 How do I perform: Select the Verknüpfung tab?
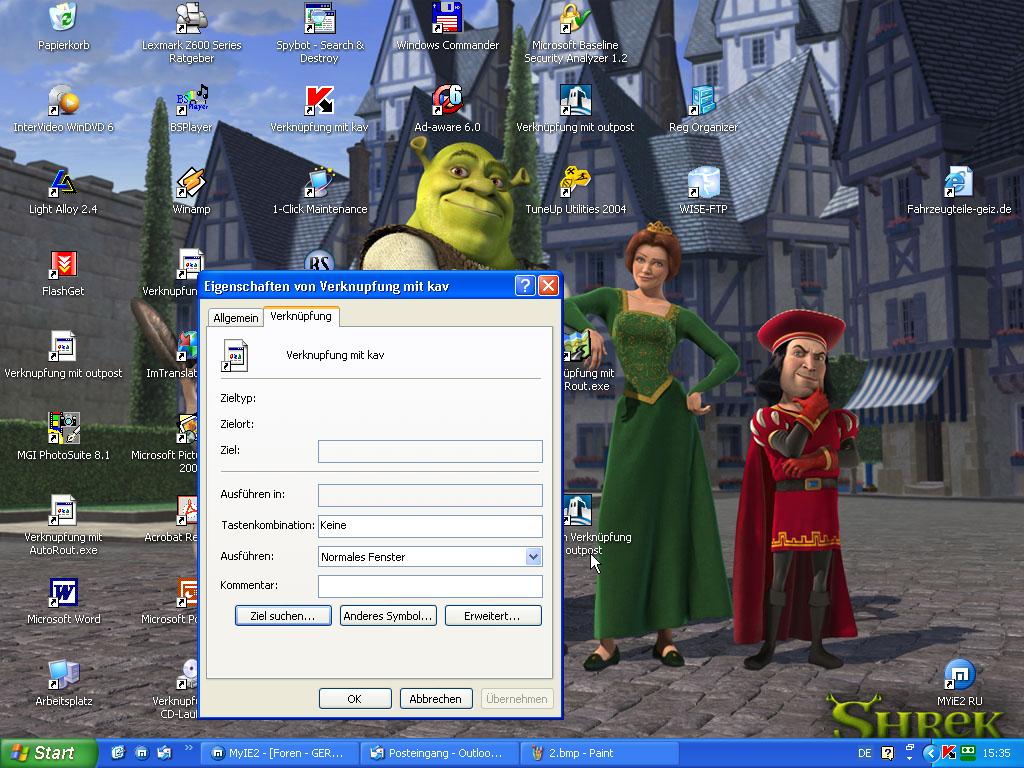pos(301,316)
